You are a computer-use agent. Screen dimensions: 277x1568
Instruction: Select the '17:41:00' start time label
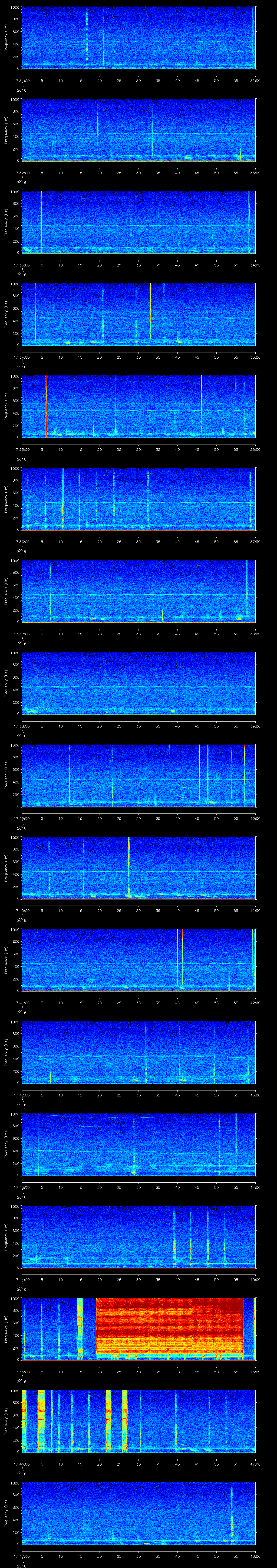(x=22, y=1003)
